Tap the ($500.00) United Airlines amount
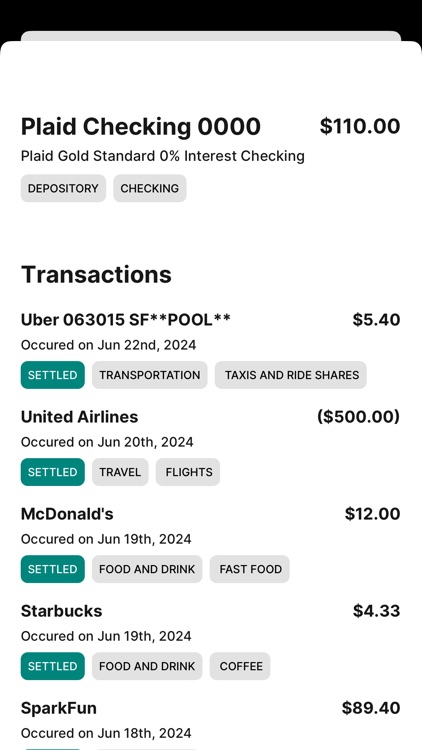 click(358, 417)
